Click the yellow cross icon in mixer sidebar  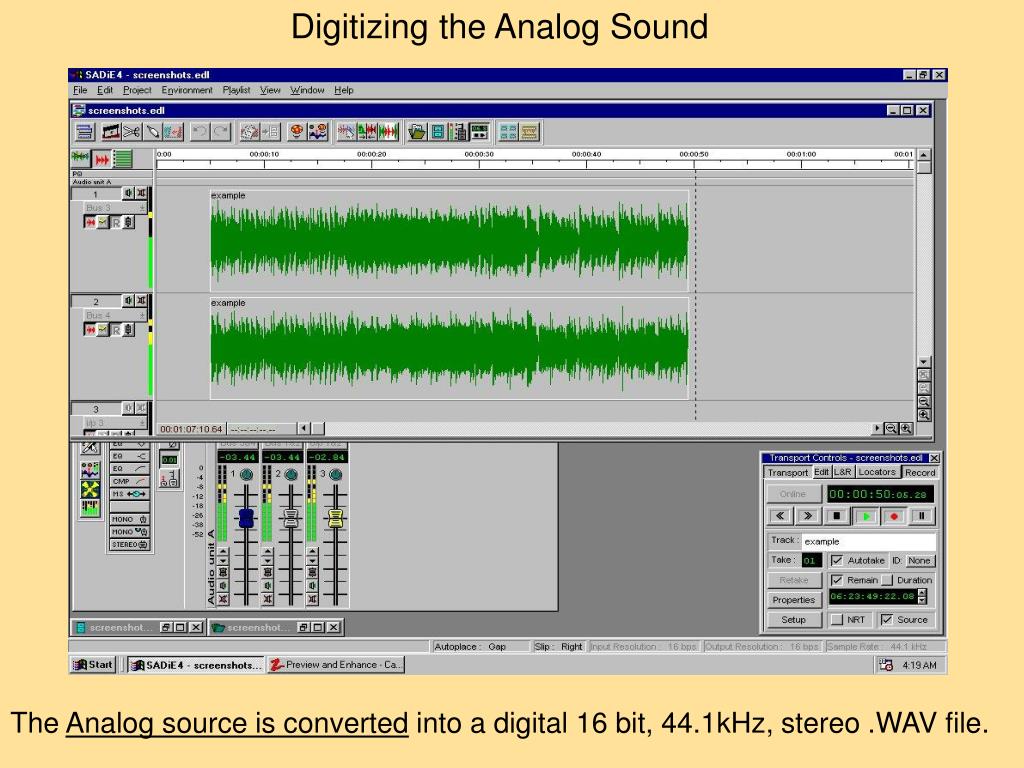90,488
